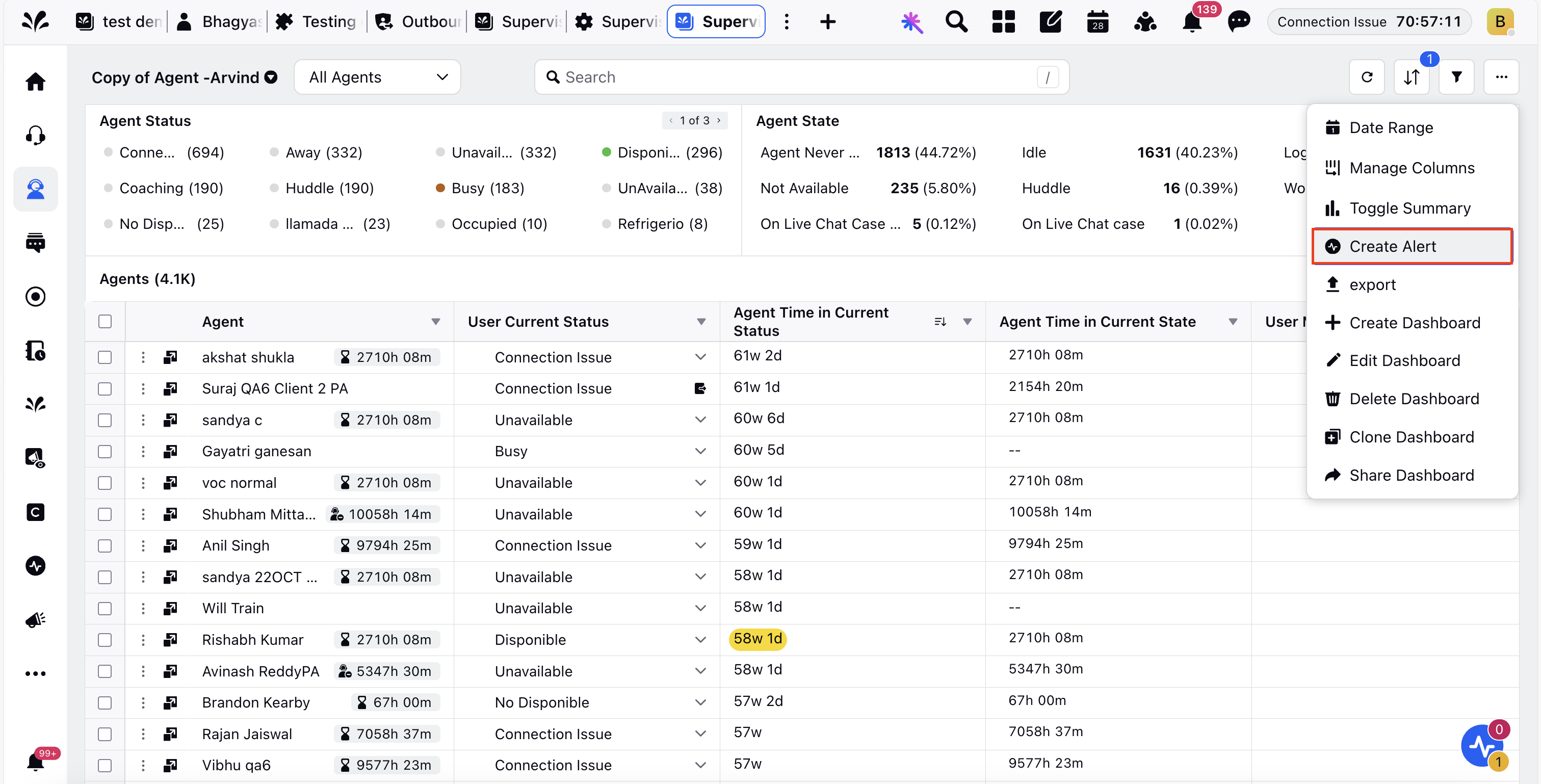Open the calendar icon in top bar

1098,22
